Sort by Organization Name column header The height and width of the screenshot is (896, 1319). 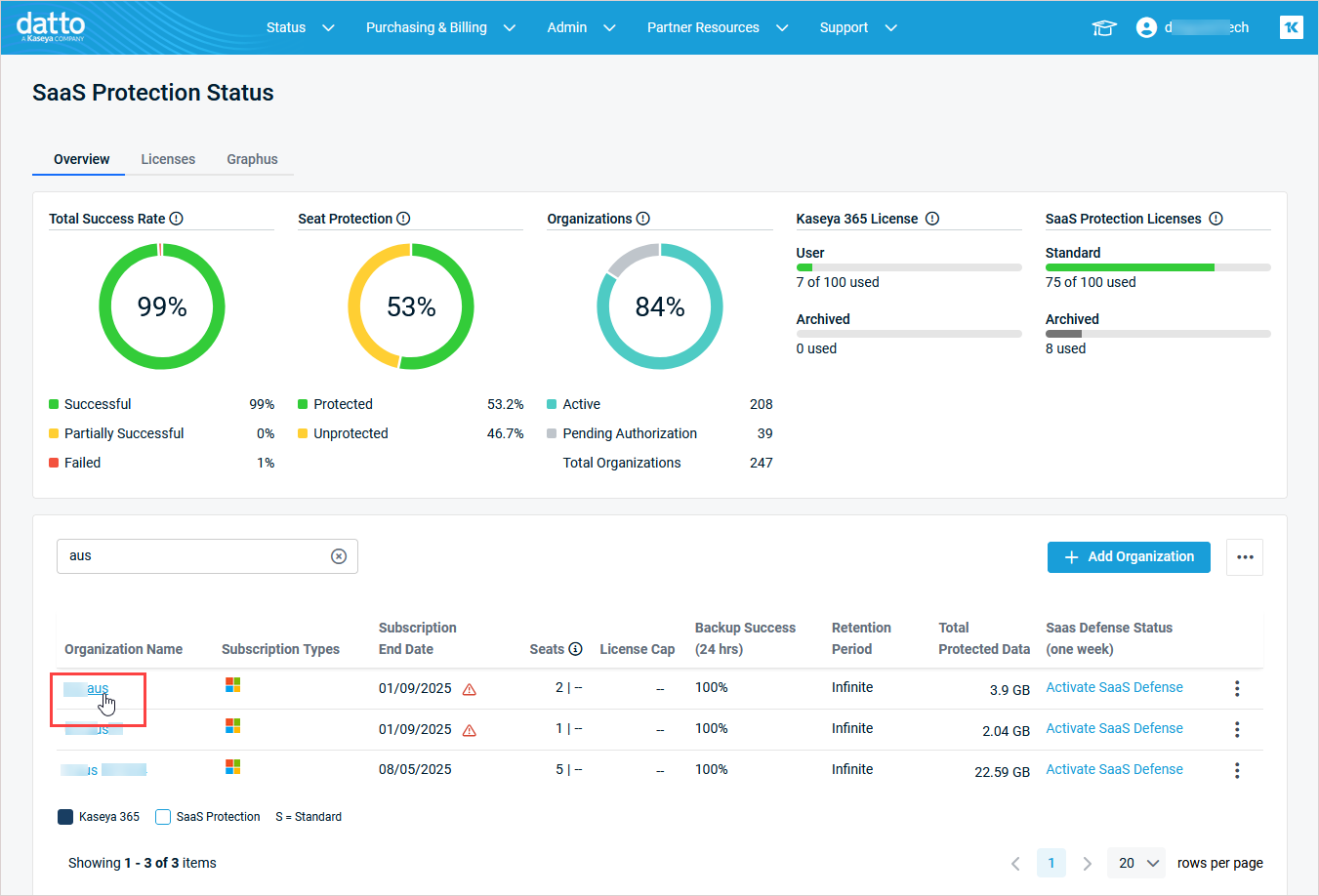[x=124, y=649]
